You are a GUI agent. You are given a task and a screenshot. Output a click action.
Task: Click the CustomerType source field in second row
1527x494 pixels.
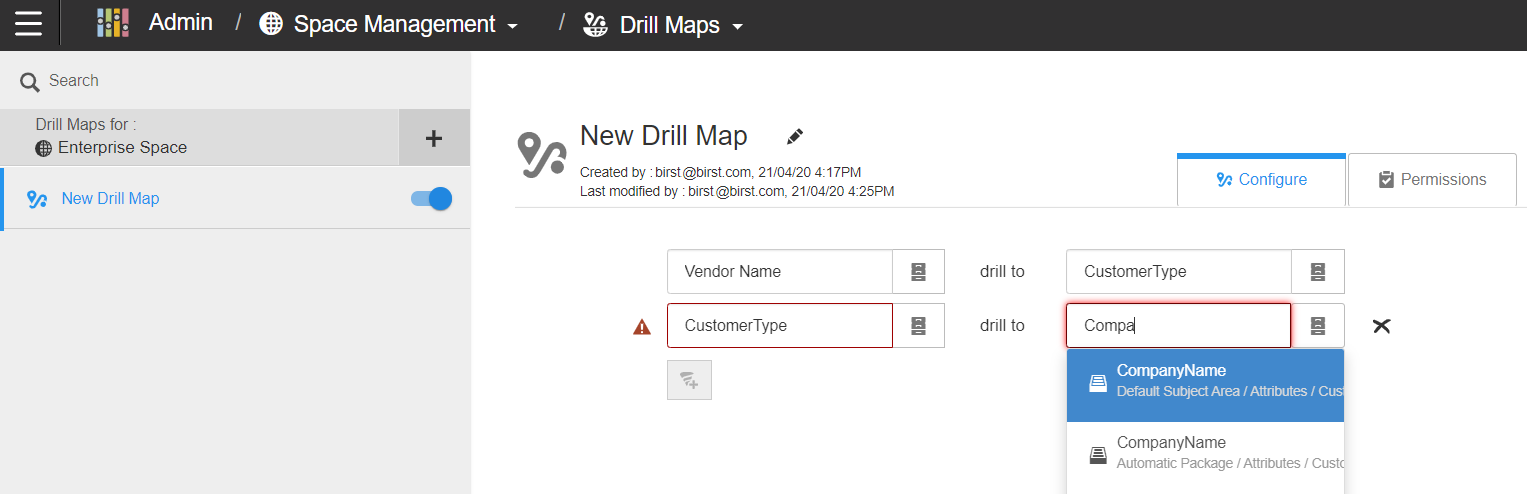point(780,325)
